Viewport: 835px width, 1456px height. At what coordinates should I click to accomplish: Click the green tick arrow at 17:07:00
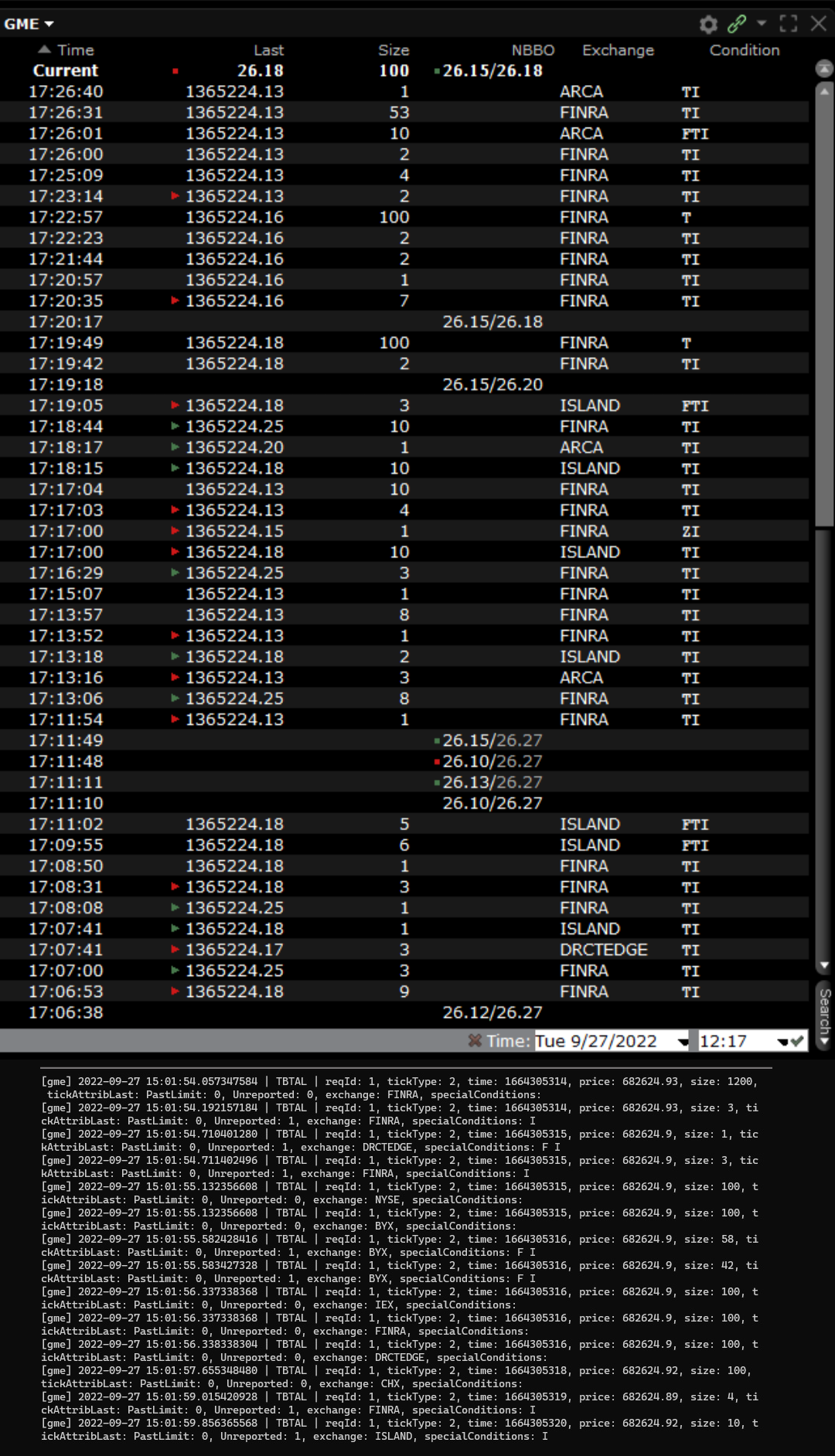tap(176, 970)
